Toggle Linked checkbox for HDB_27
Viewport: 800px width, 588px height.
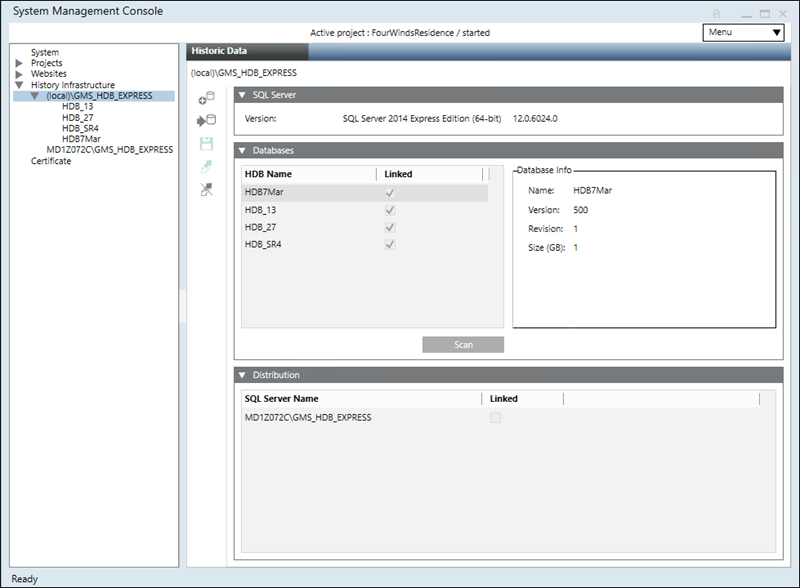pos(390,228)
